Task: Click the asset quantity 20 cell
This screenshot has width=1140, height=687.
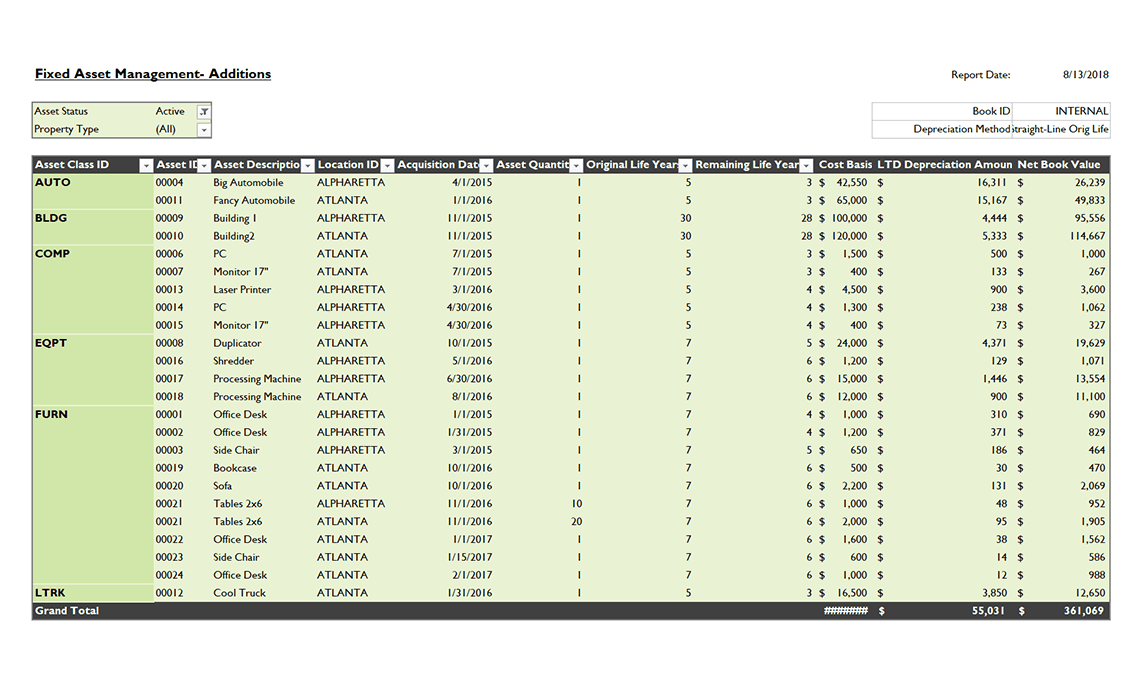Action: point(577,521)
